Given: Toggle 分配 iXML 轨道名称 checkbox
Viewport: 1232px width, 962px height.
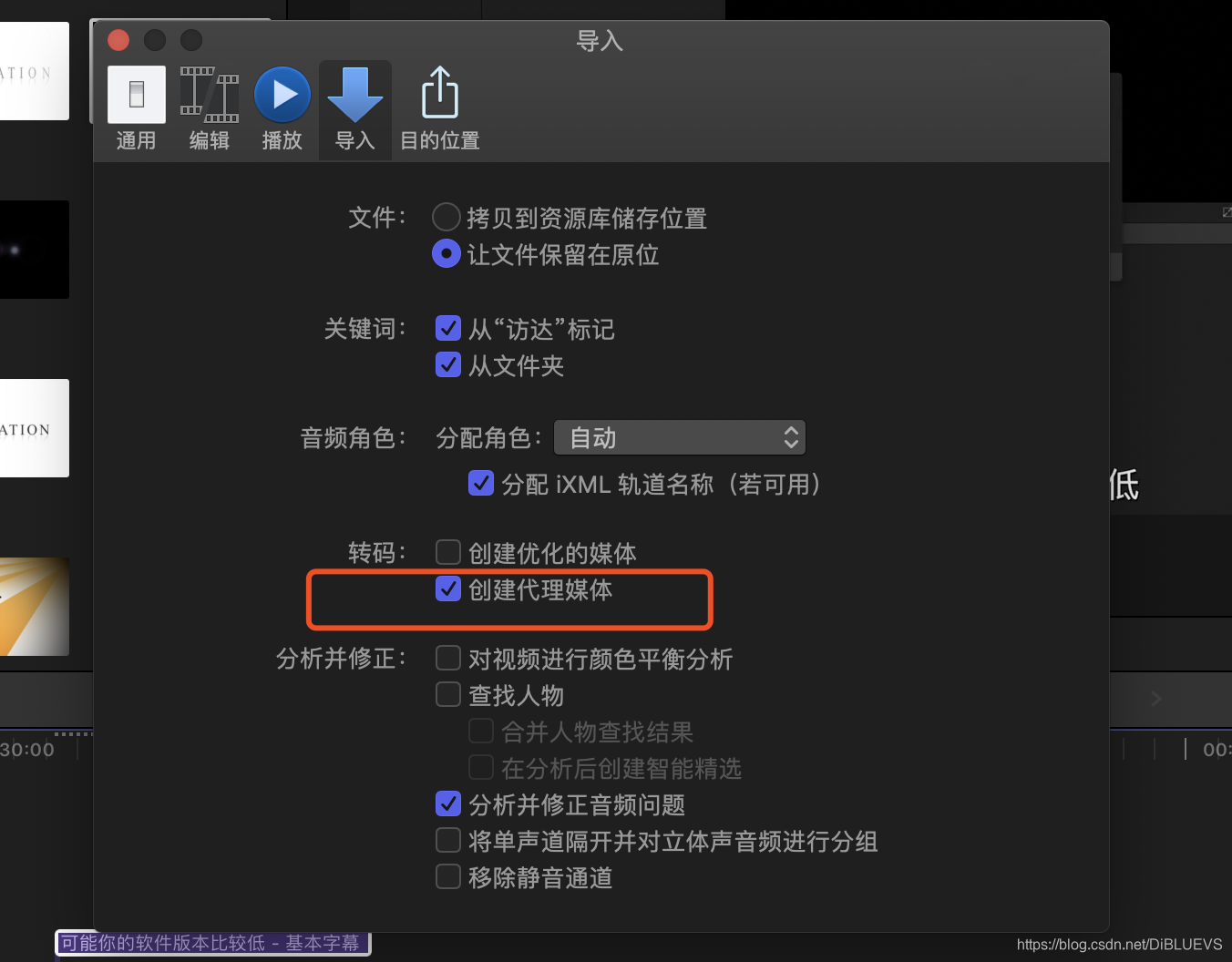Looking at the screenshot, I should tap(480, 483).
